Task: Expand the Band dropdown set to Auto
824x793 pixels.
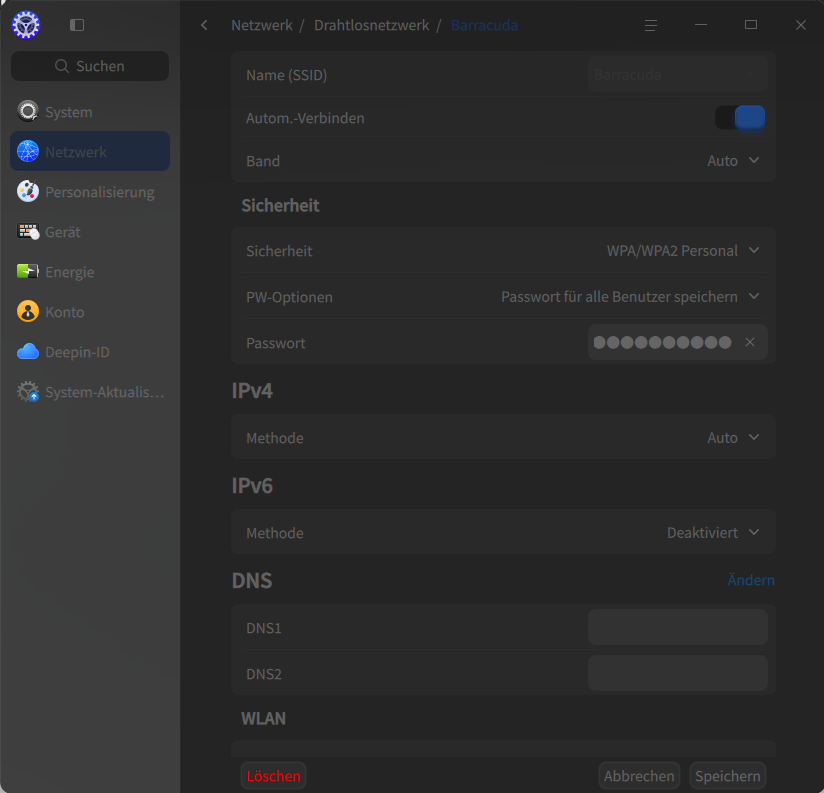Action: pyautogui.click(x=734, y=161)
